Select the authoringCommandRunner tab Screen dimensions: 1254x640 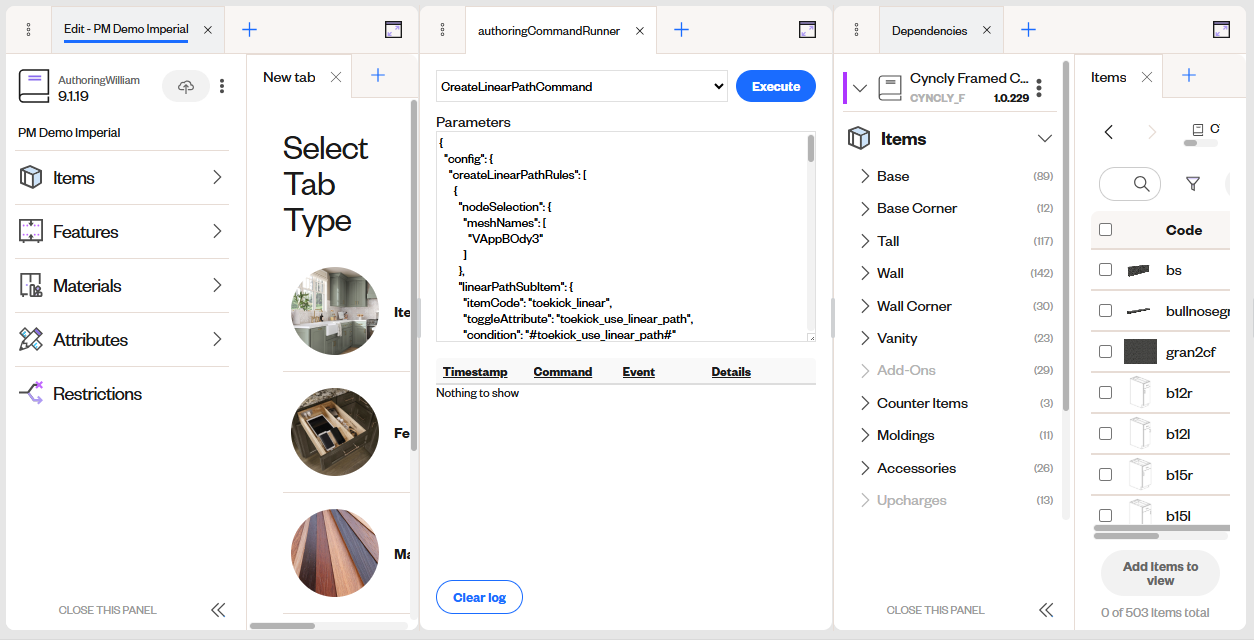tap(548, 30)
